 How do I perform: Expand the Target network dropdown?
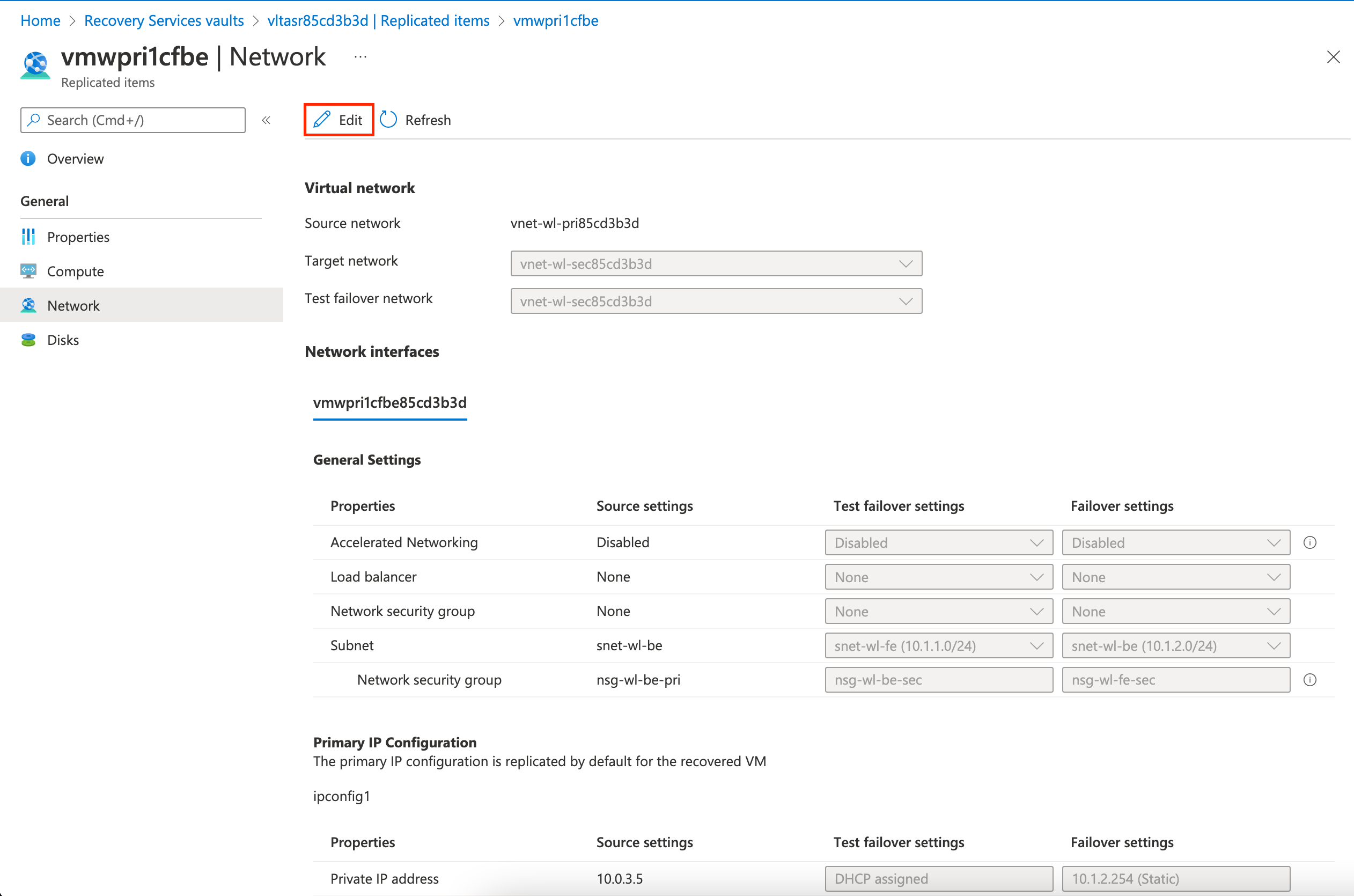point(716,263)
